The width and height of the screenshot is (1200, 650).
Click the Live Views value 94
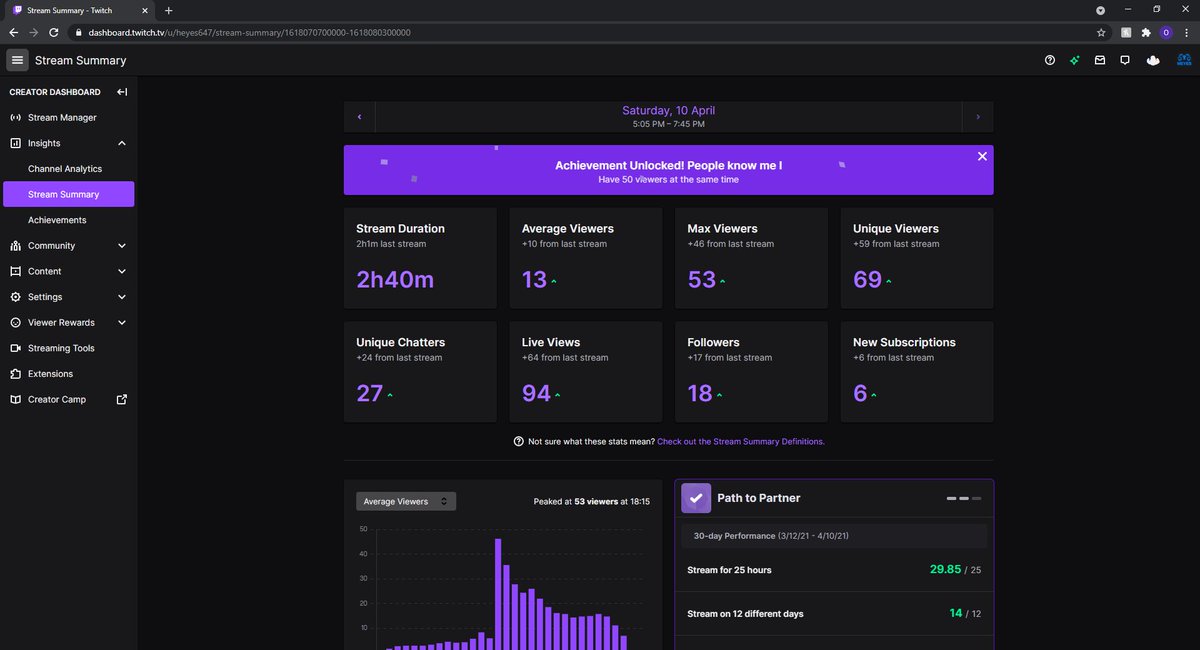(x=536, y=393)
